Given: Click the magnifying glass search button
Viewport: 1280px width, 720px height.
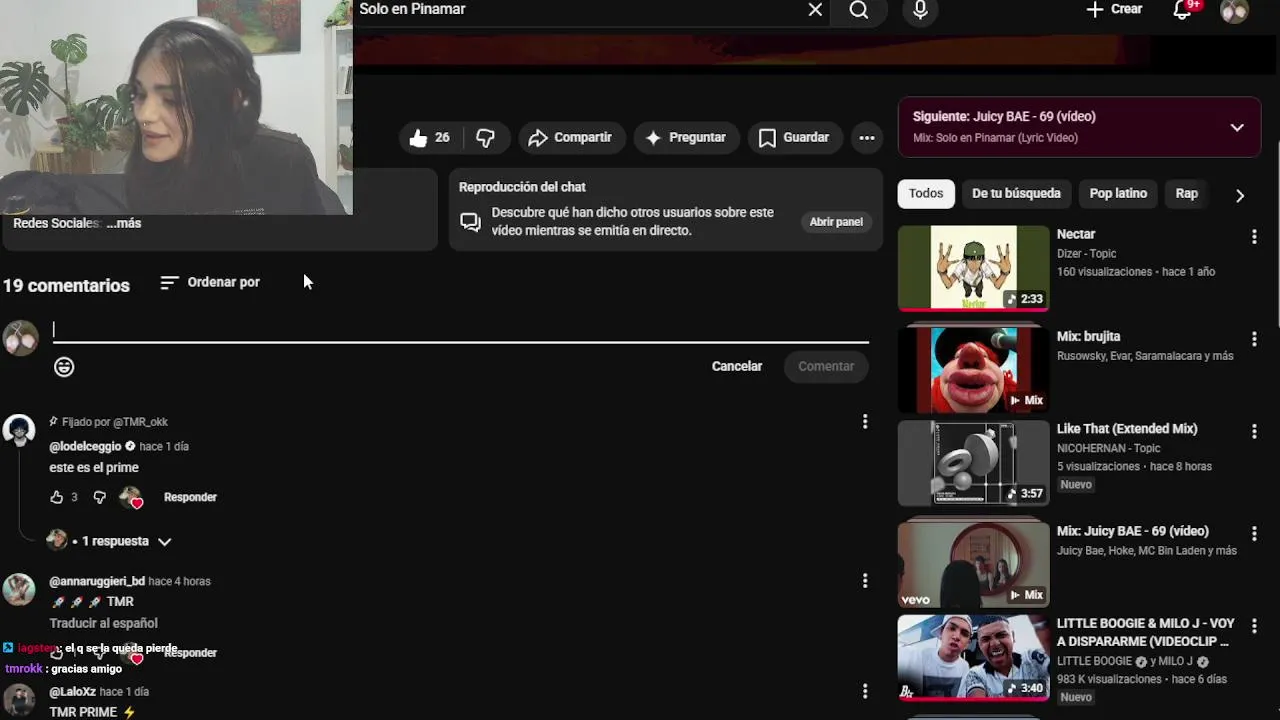Looking at the screenshot, I should (x=859, y=10).
